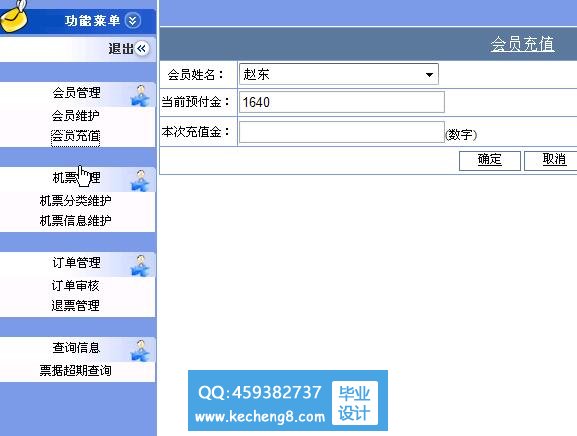Click the user icon beside 查询信息
This screenshot has height=436, width=577.
pyautogui.click(x=140, y=350)
